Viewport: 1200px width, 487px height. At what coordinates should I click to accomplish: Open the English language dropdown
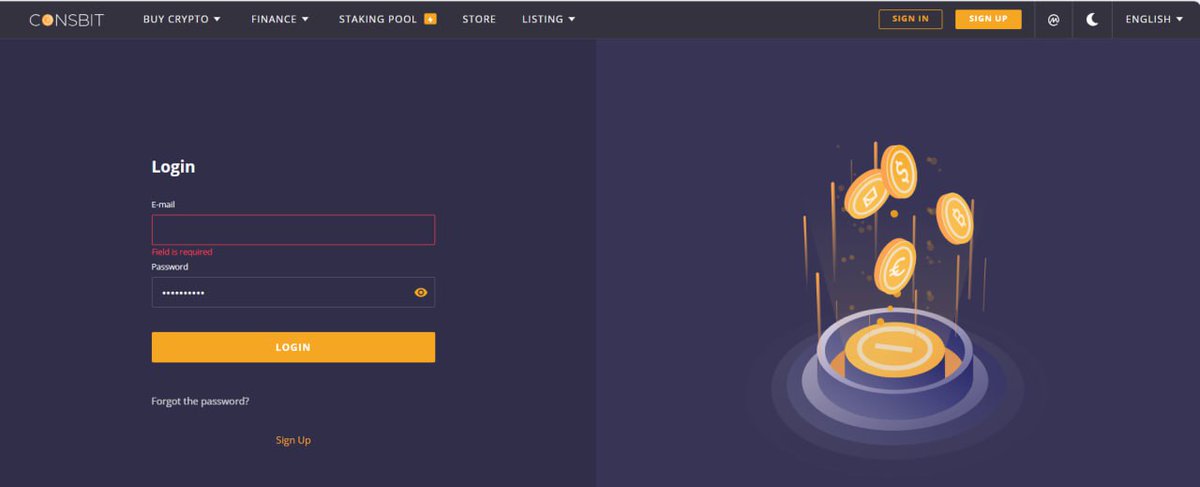point(1154,19)
